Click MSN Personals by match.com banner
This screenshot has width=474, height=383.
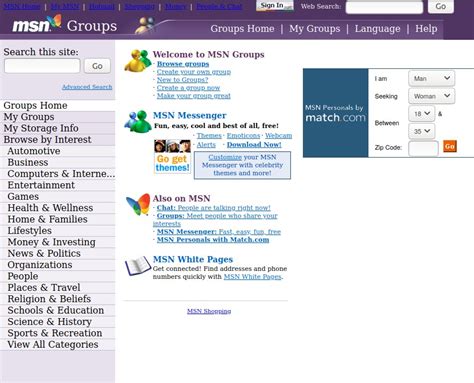point(335,113)
